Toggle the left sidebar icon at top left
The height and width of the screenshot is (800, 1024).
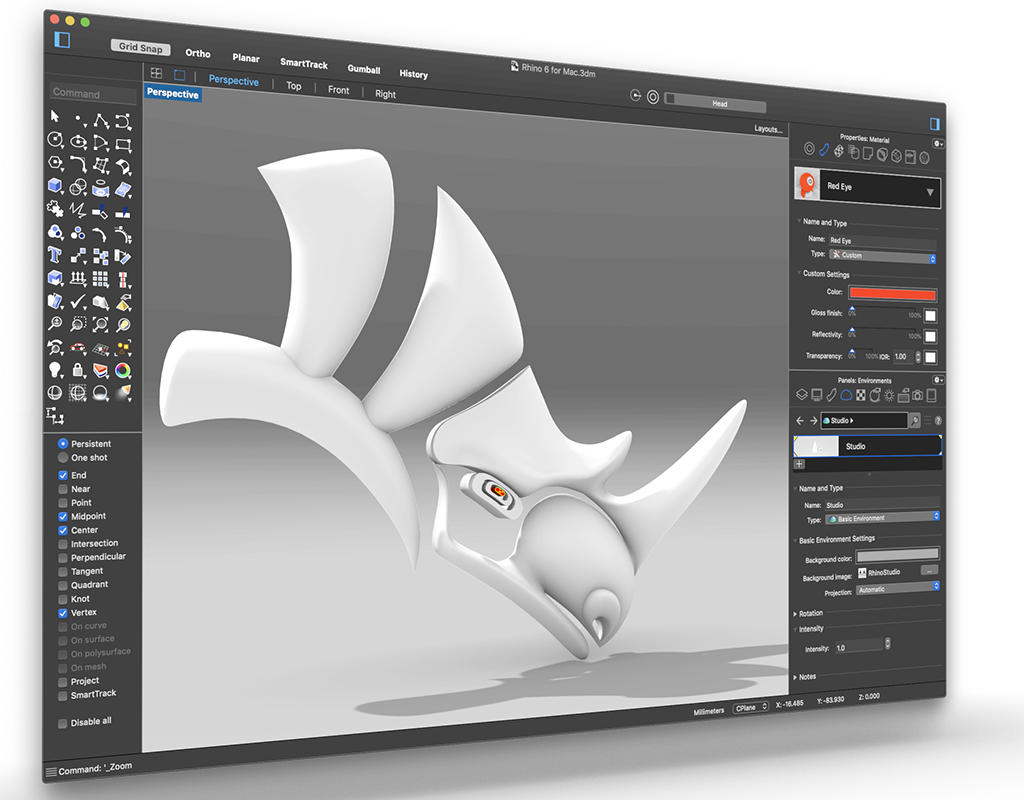62,40
